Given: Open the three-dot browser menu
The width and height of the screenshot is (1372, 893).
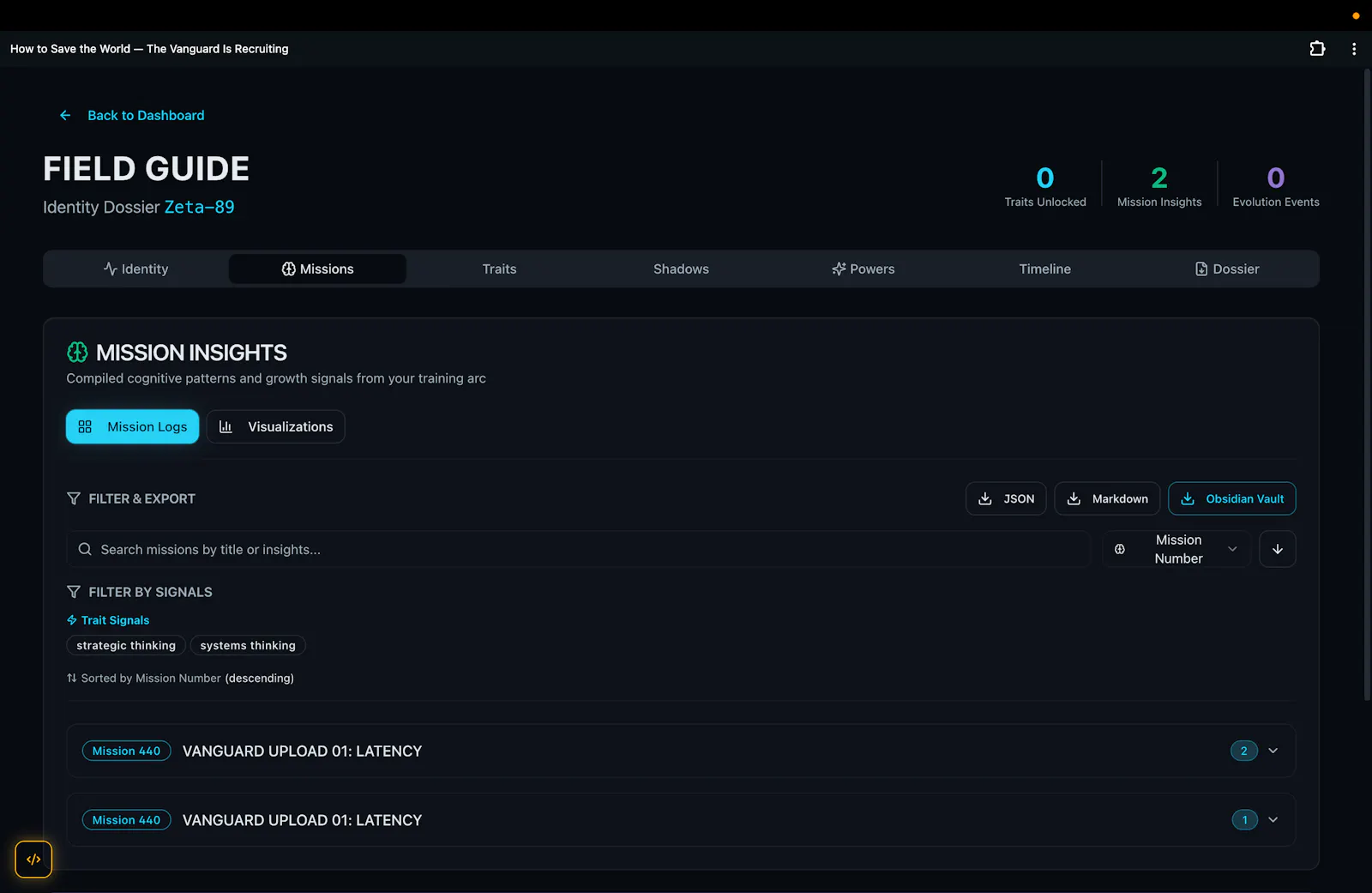Looking at the screenshot, I should coord(1354,49).
